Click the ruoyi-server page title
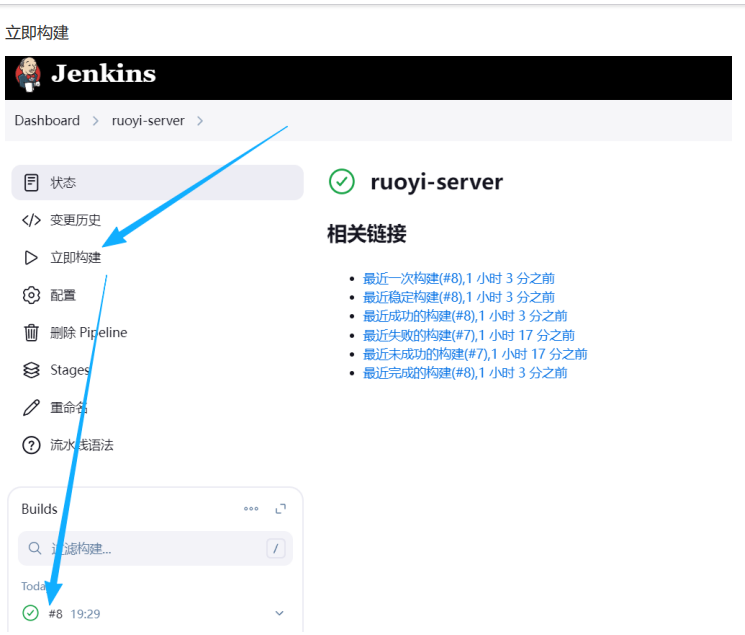 click(x=437, y=182)
